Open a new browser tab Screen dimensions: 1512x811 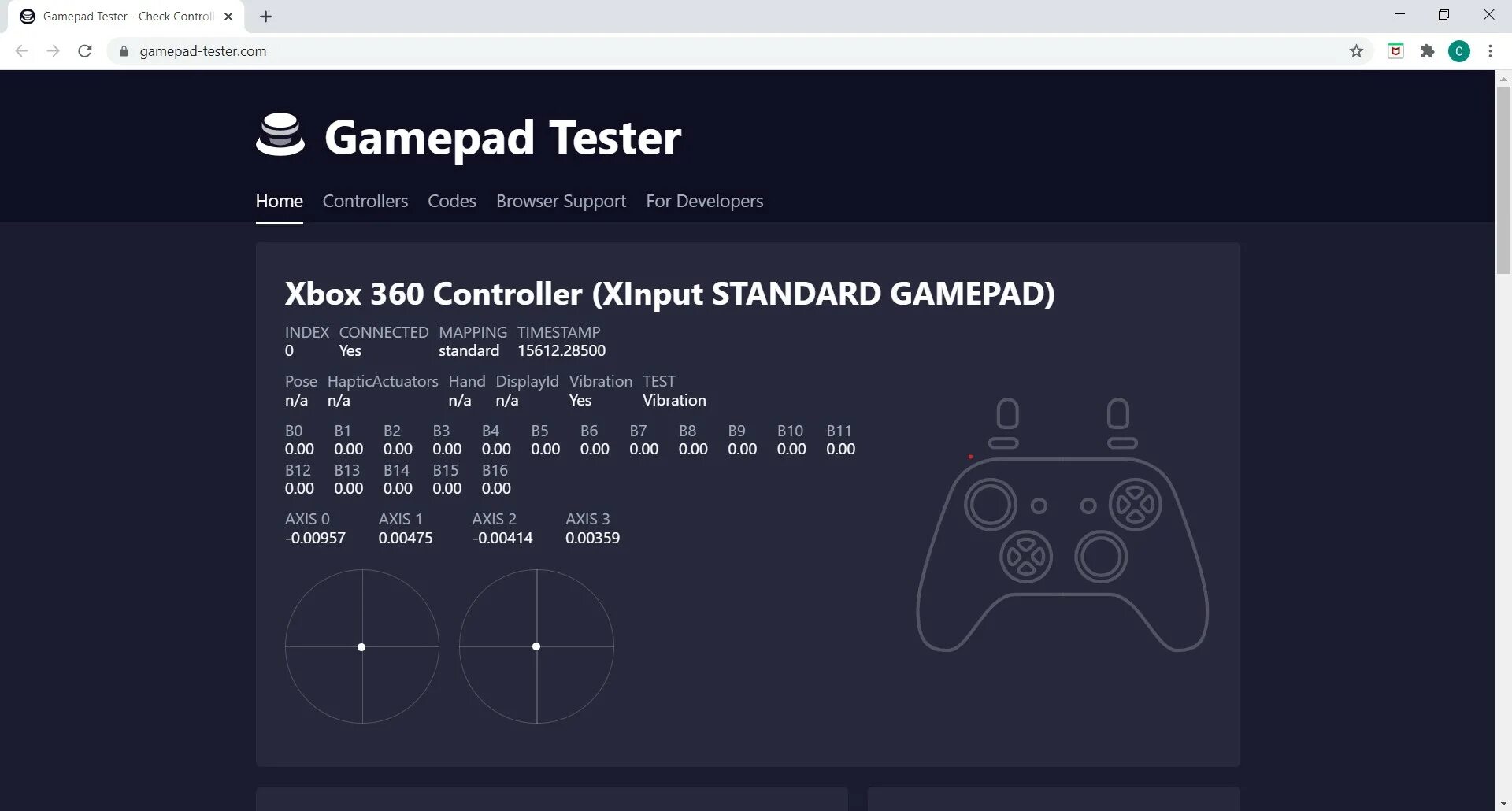coord(265,17)
